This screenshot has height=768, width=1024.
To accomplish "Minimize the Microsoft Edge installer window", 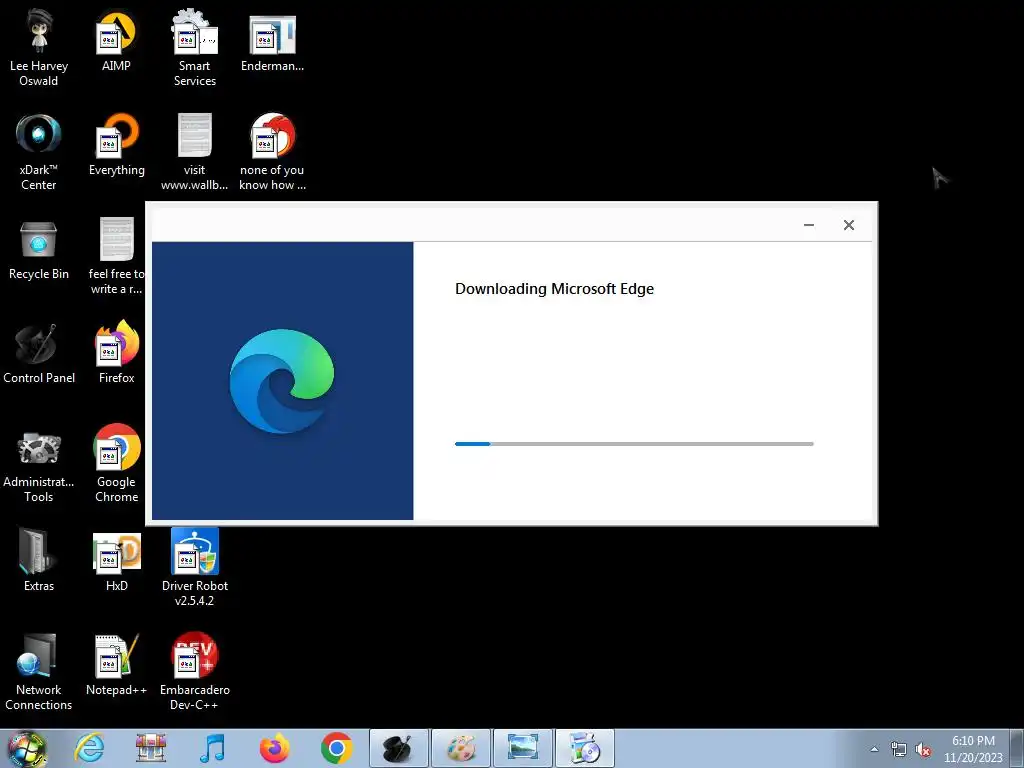I will 809,225.
